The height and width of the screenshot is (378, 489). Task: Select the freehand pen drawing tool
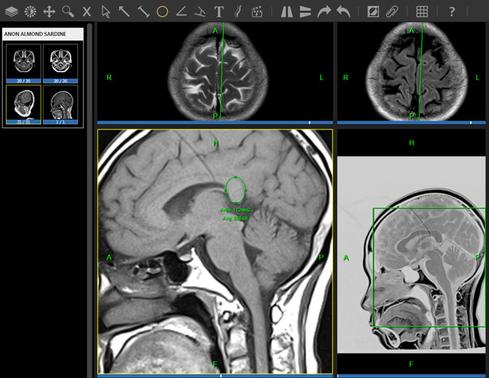[x=237, y=12]
